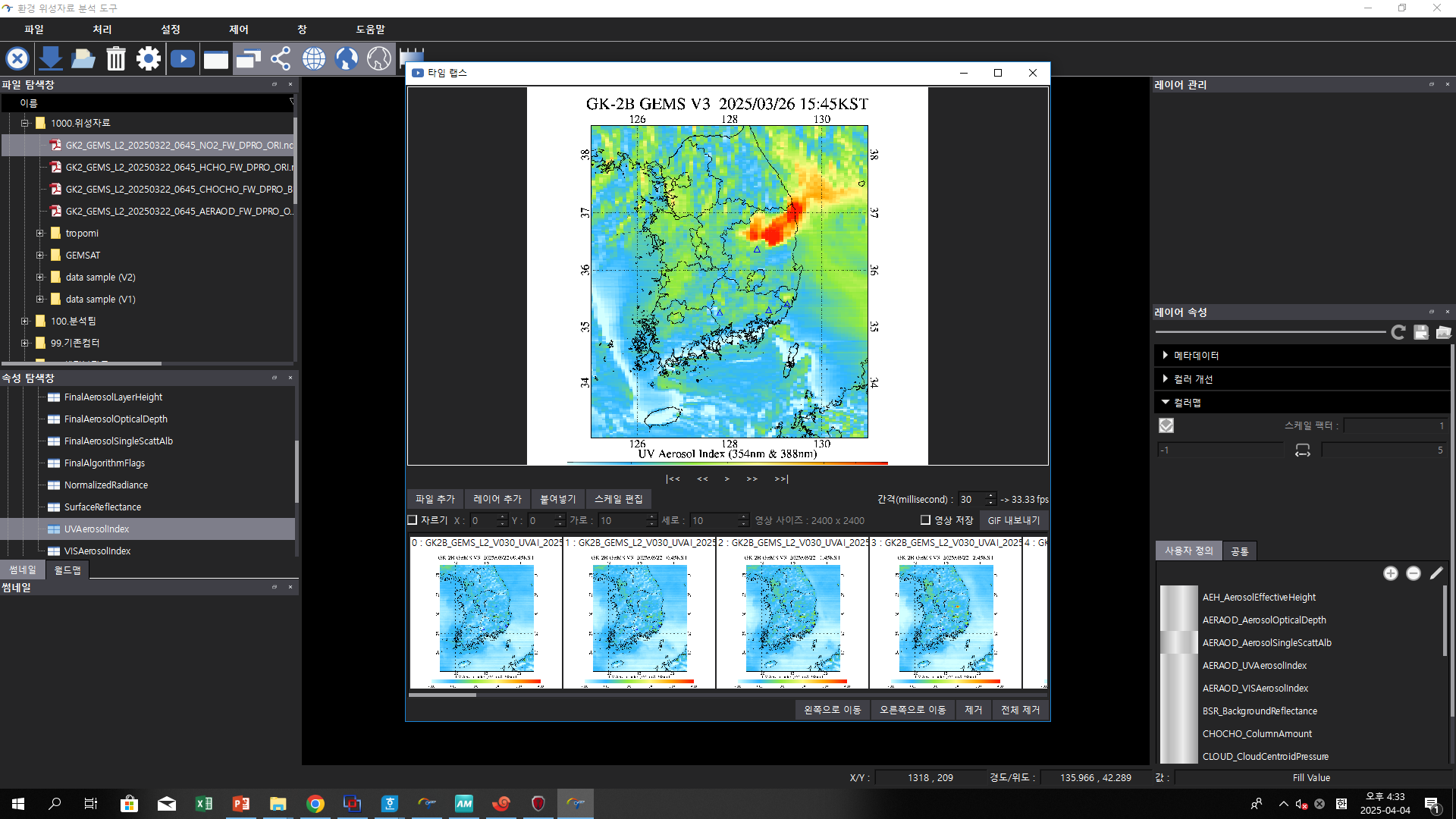Click the save icon in layer properties
The height and width of the screenshot is (819, 1456).
pyautogui.click(x=1421, y=332)
